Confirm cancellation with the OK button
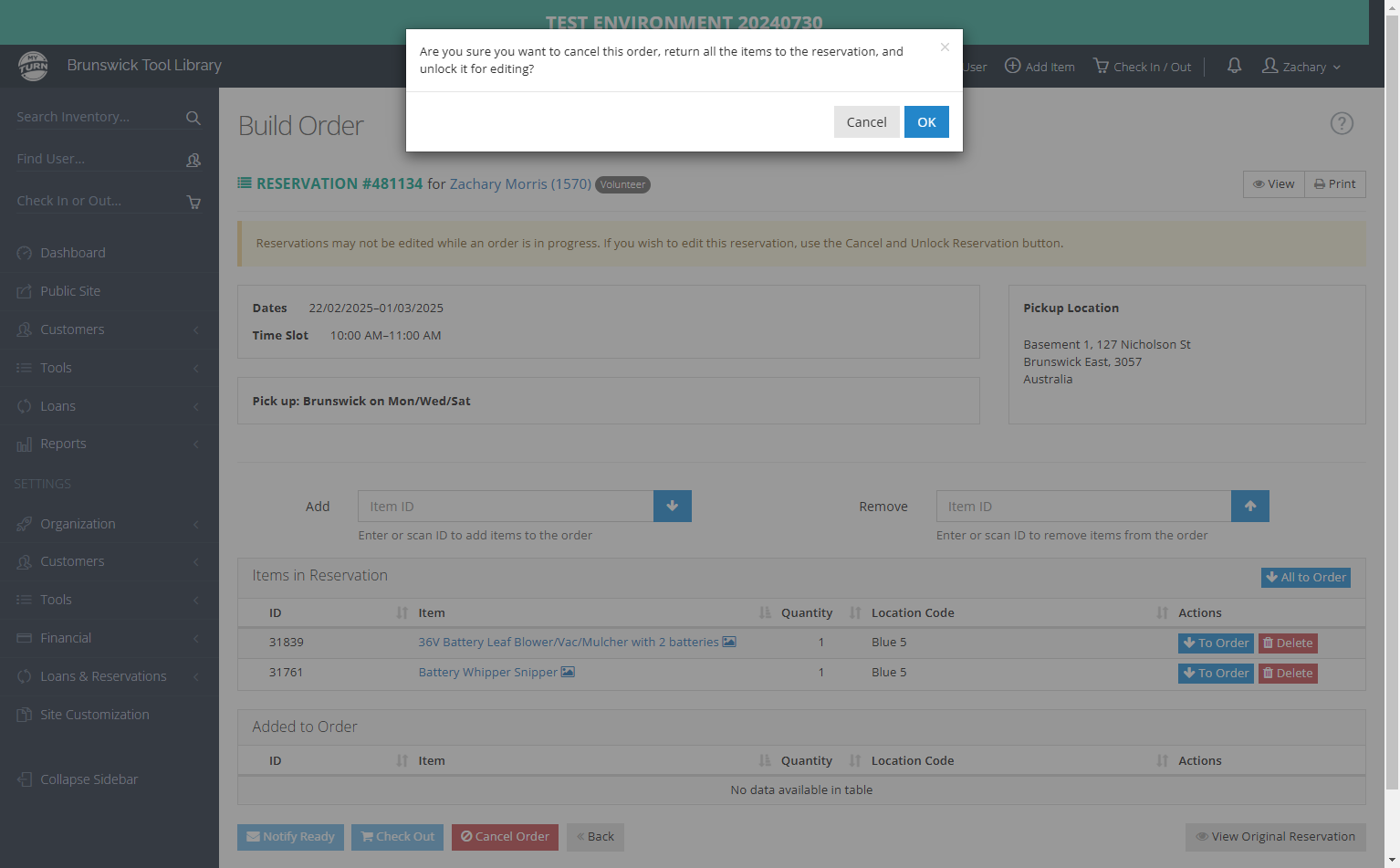Viewport: 1400px width, 868px height. 926,122
